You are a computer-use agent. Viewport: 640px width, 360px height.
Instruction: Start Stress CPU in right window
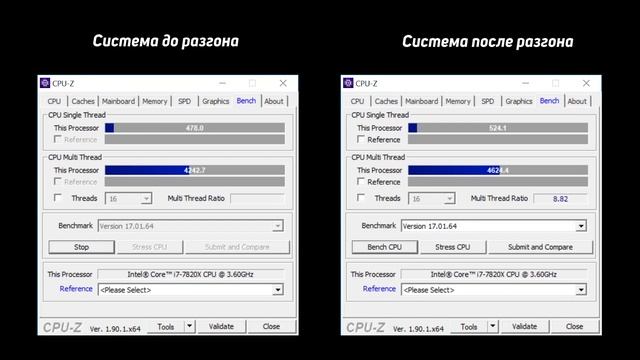pos(453,247)
